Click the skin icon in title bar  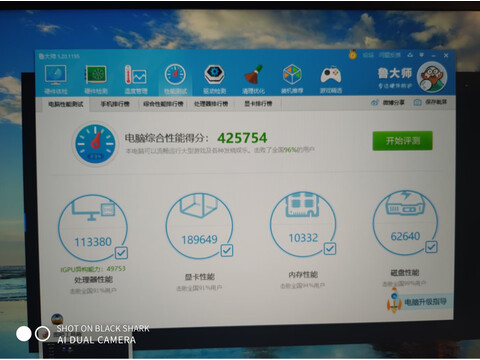(410, 55)
